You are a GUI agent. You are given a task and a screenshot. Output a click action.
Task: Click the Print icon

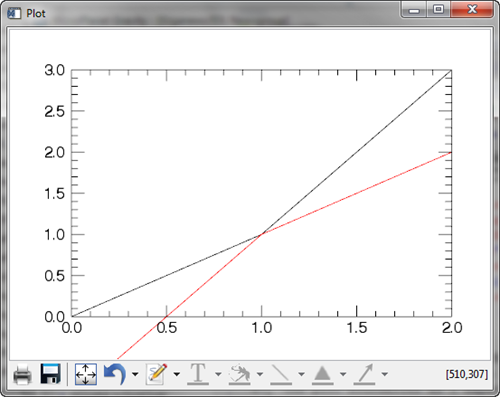23,375
